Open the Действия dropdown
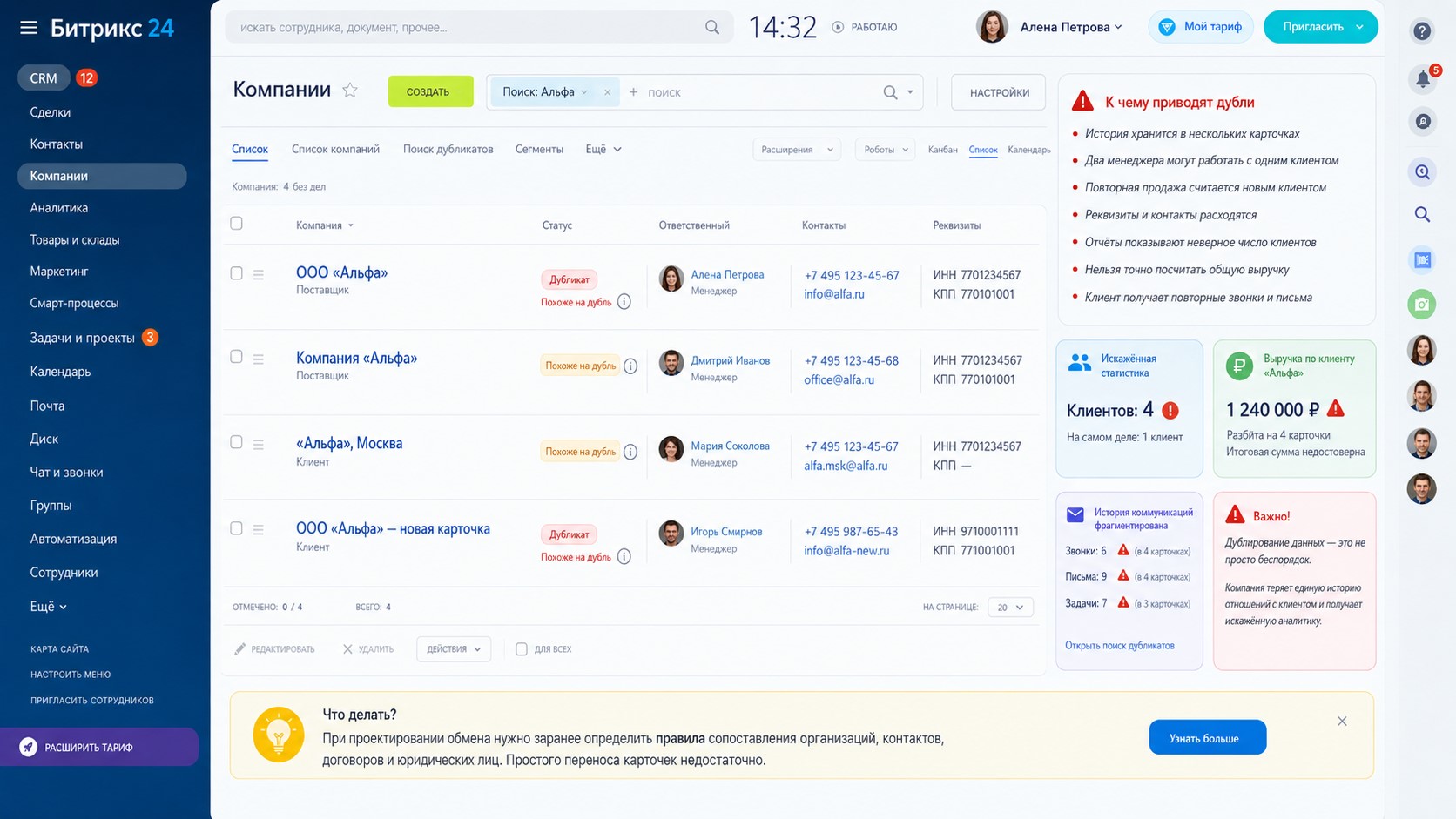The height and width of the screenshot is (819, 1456). (454, 649)
